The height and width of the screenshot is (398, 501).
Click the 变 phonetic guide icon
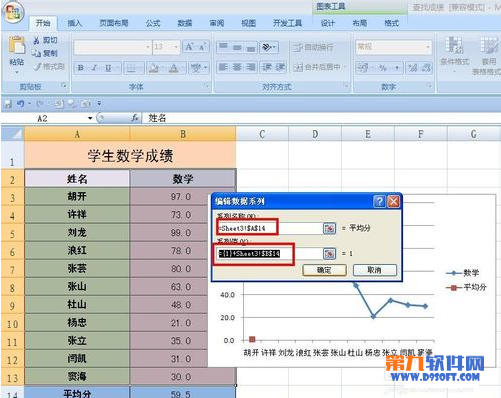pos(196,68)
